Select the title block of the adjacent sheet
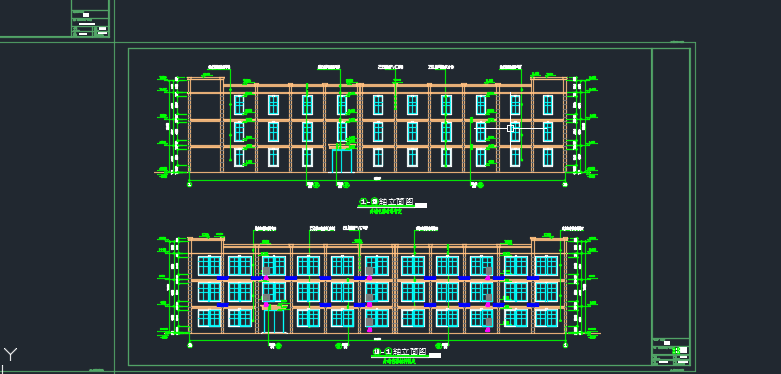Screen dimensions: 781x374 click(90, 24)
